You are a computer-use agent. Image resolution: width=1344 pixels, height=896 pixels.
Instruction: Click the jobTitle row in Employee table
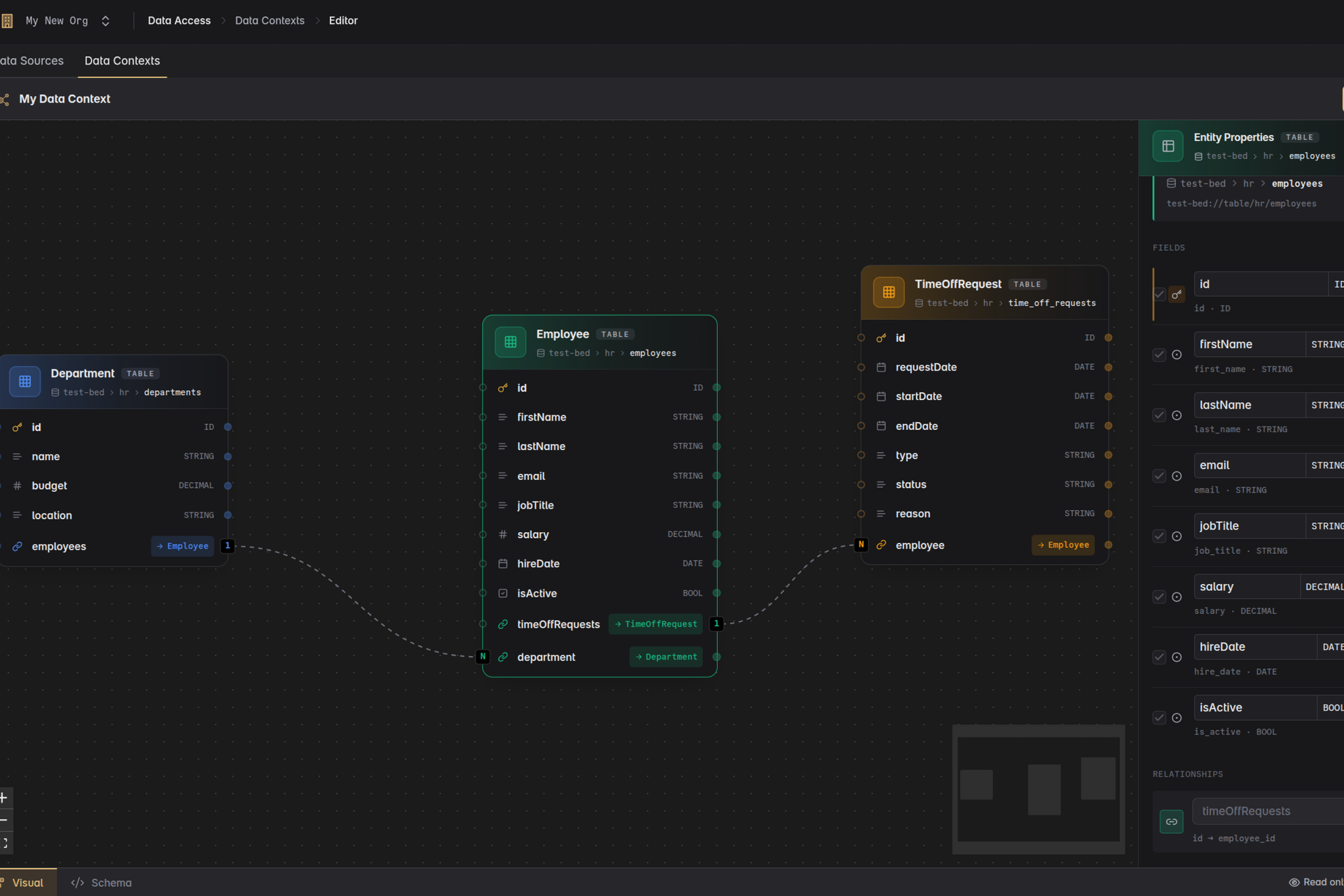(599, 505)
